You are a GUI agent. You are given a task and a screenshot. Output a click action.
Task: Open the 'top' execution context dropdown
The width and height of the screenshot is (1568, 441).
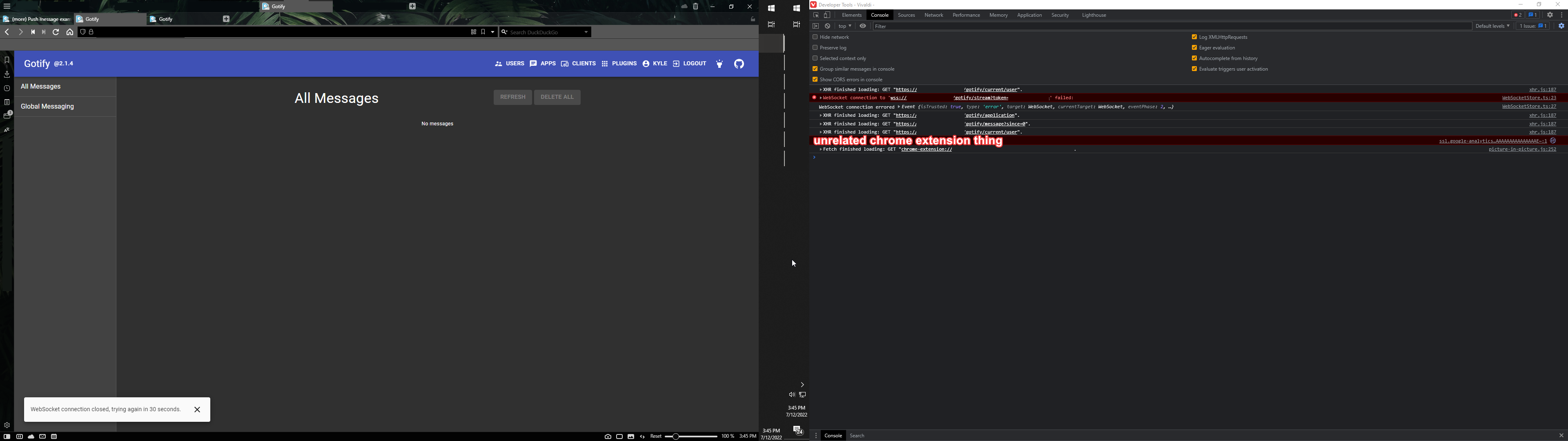click(844, 26)
